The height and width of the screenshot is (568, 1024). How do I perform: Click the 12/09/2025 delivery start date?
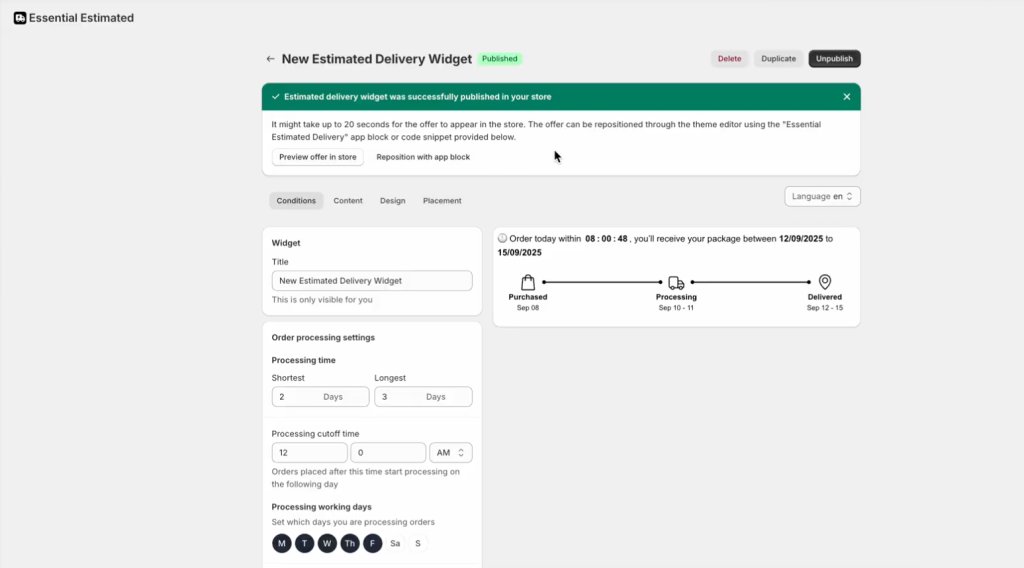pos(801,239)
